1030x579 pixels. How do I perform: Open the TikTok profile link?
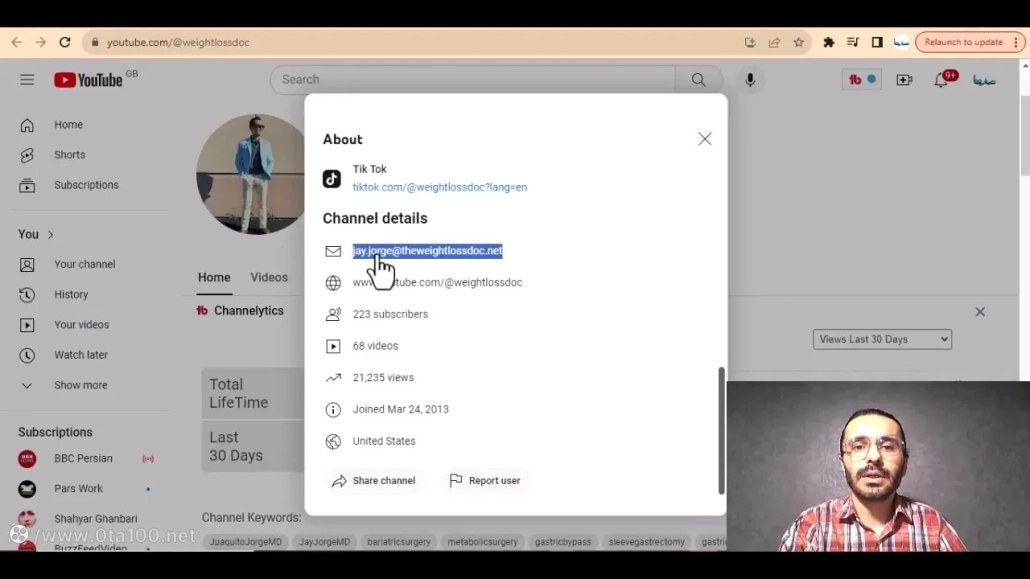[x=439, y=187]
